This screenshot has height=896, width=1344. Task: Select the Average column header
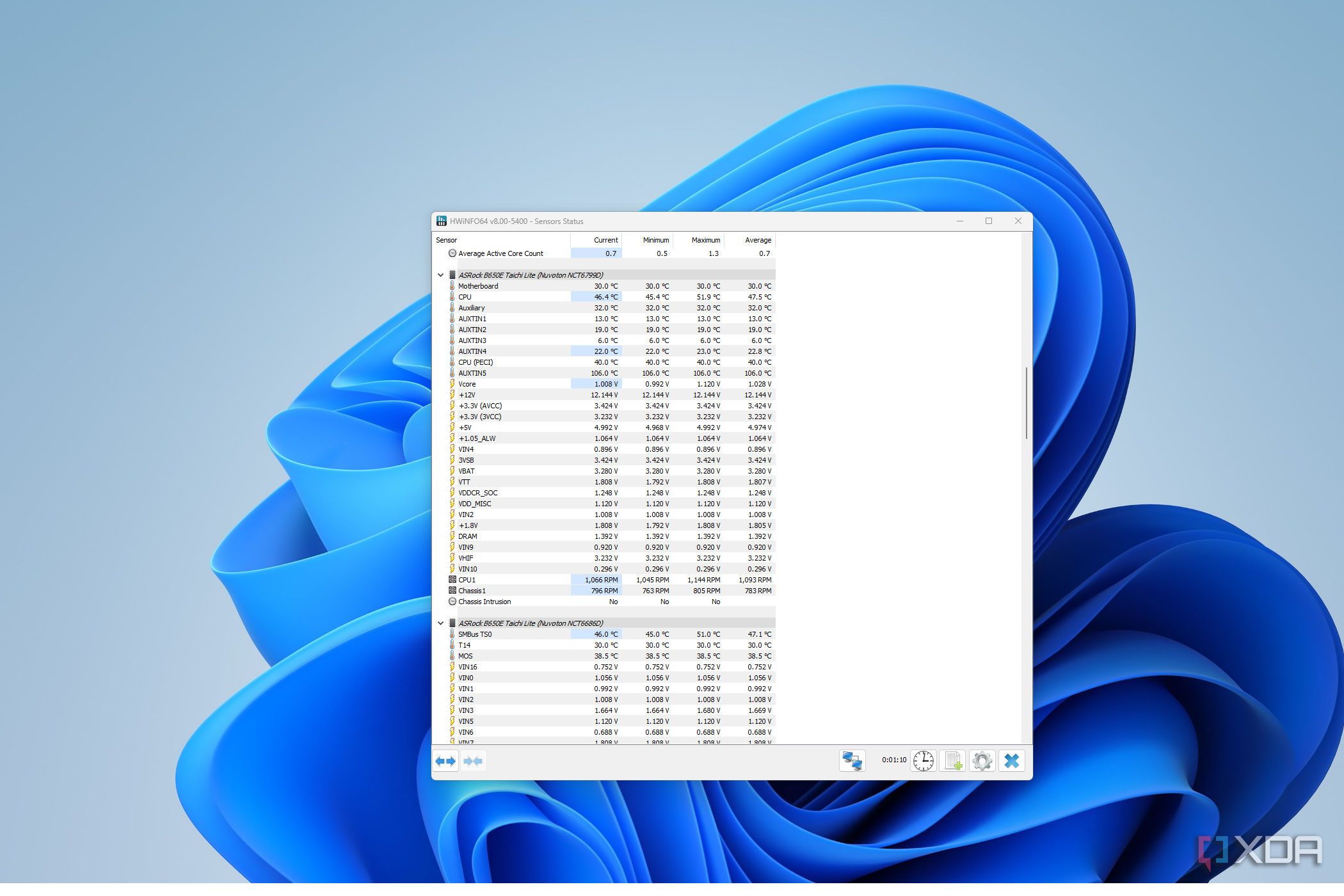pyautogui.click(x=750, y=240)
